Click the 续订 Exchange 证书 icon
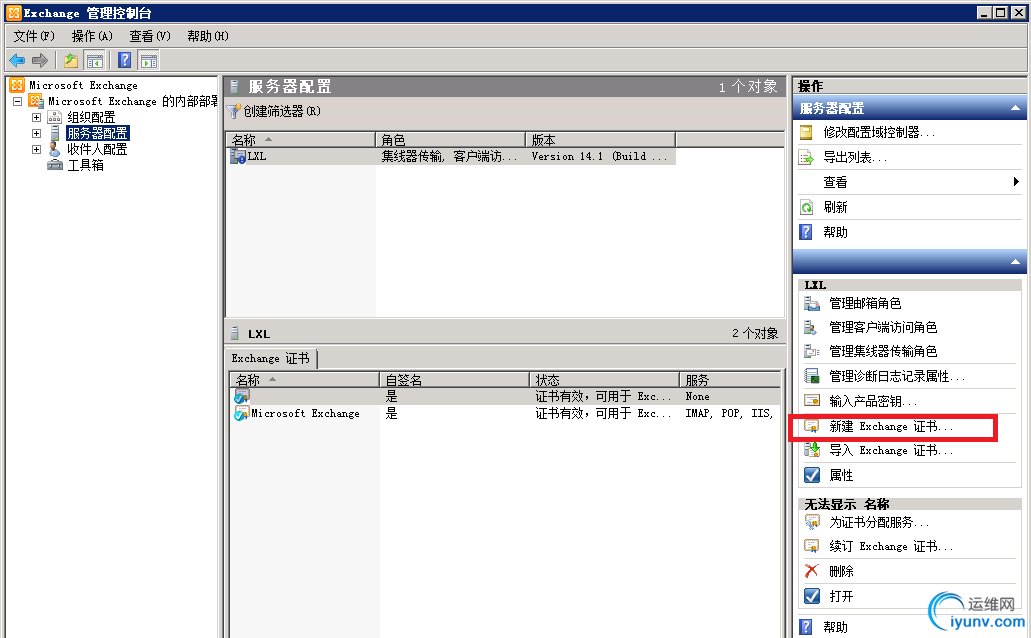The image size is (1031, 638). click(x=812, y=547)
